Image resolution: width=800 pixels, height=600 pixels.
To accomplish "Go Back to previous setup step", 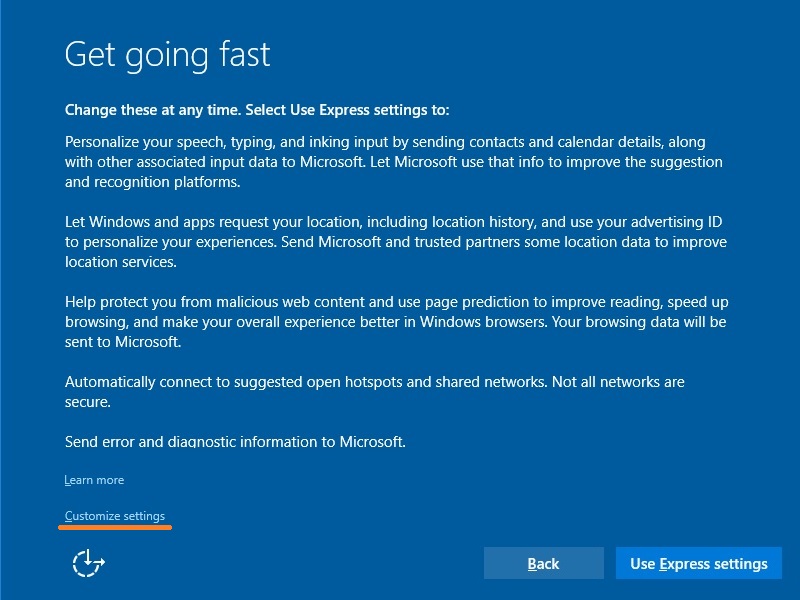I will (x=543, y=563).
